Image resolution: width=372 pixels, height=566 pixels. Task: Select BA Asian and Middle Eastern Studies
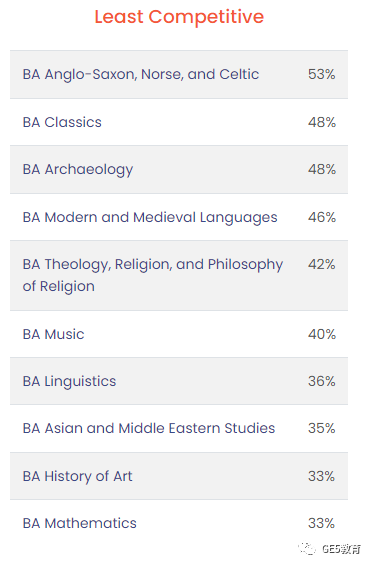[x=149, y=428]
